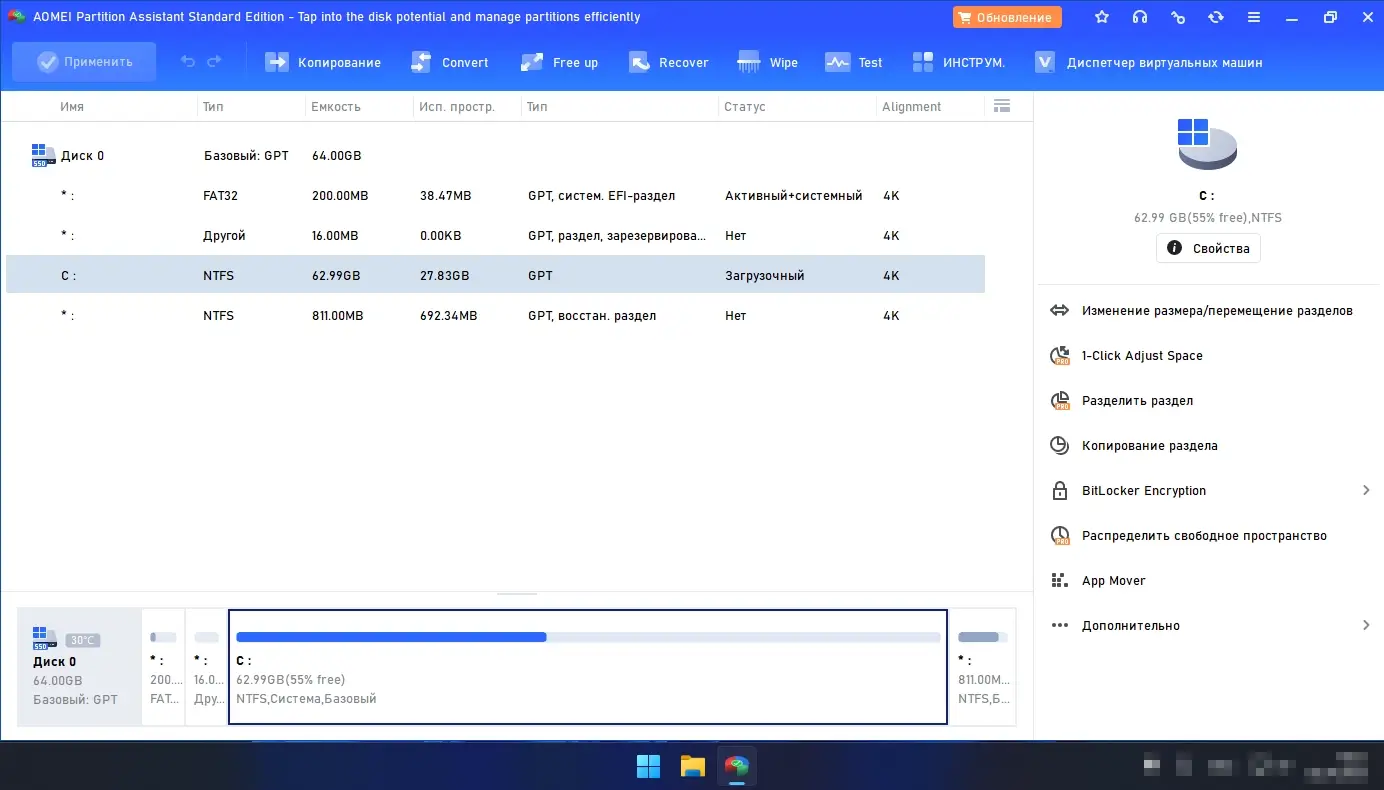This screenshot has width=1384, height=790.
Task: Choose 1-Click Adjust Space
Action: 1142,356
